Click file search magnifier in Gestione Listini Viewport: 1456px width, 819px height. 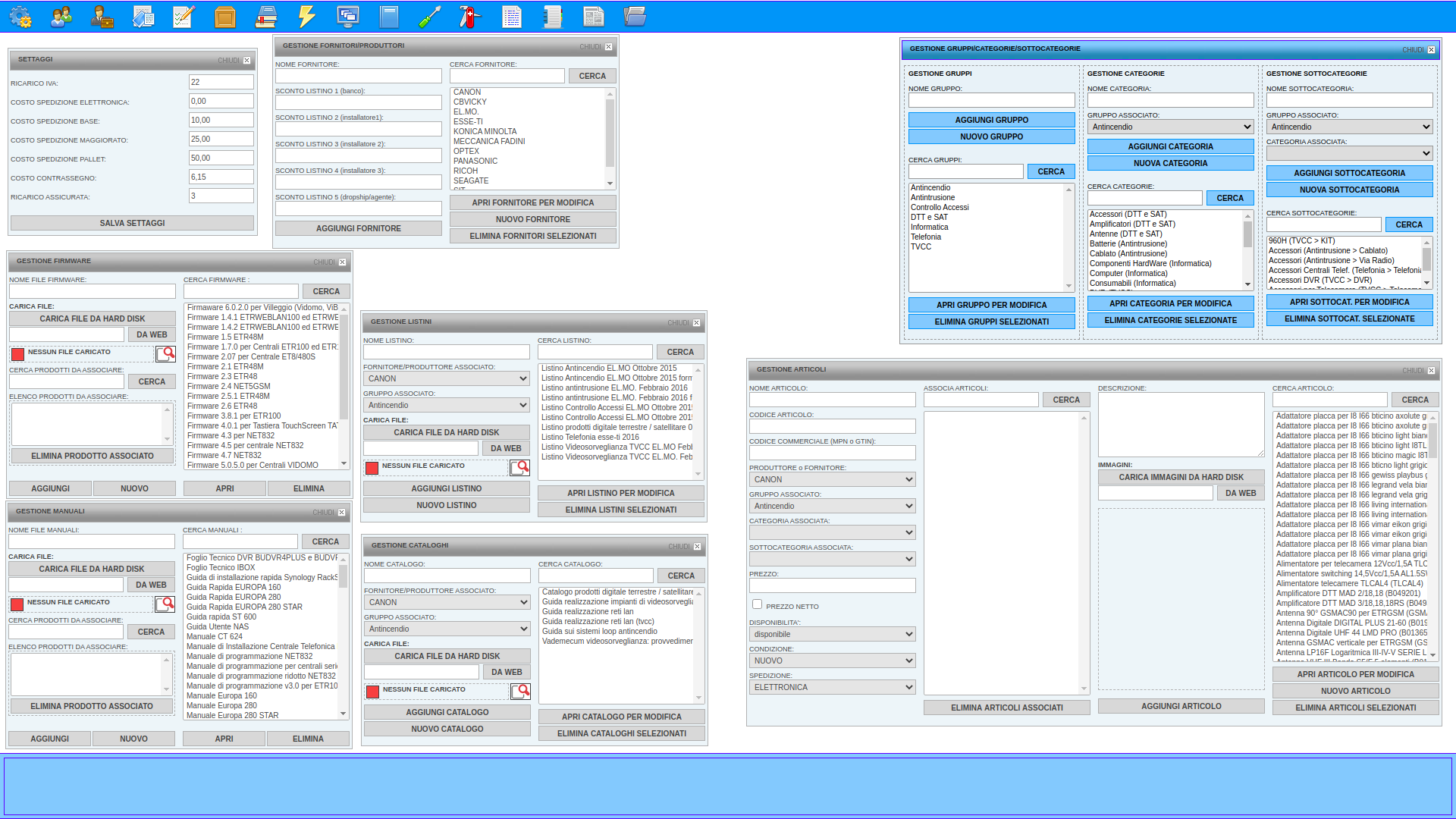pyautogui.click(x=519, y=468)
